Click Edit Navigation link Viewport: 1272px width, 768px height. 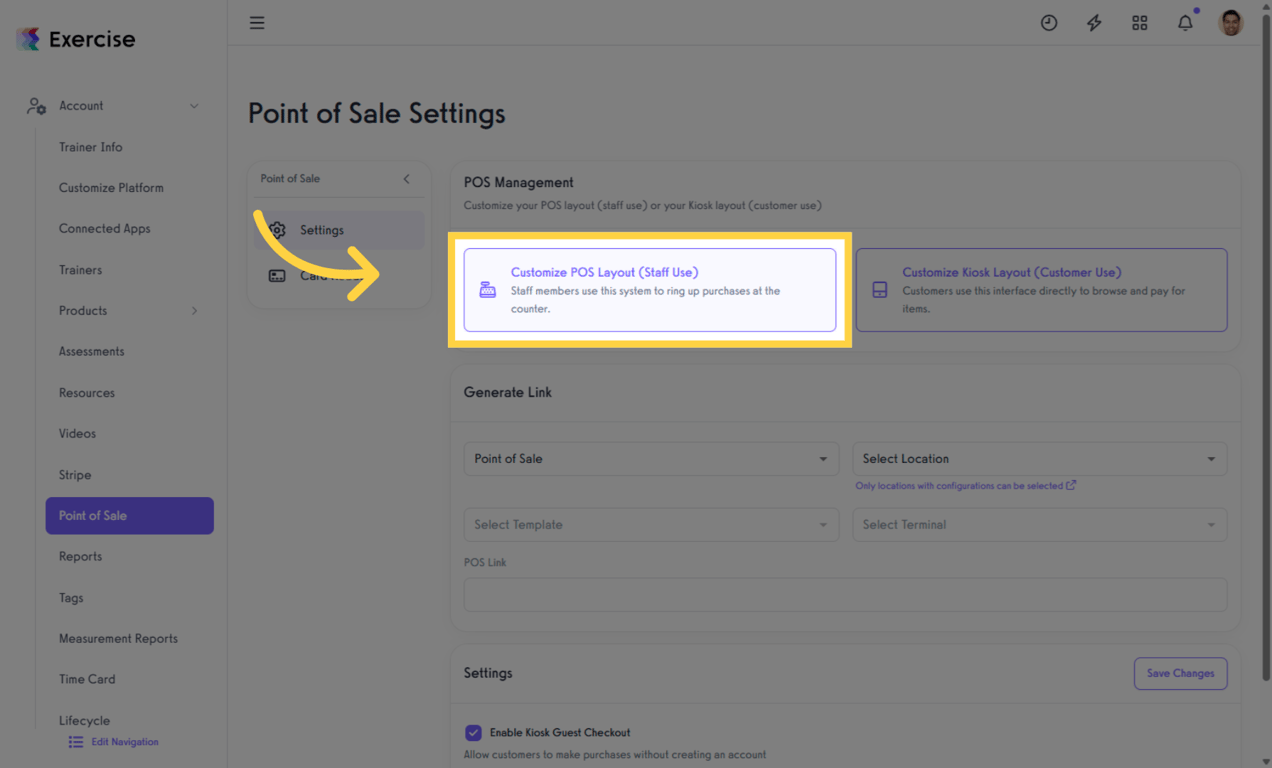point(124,742)
